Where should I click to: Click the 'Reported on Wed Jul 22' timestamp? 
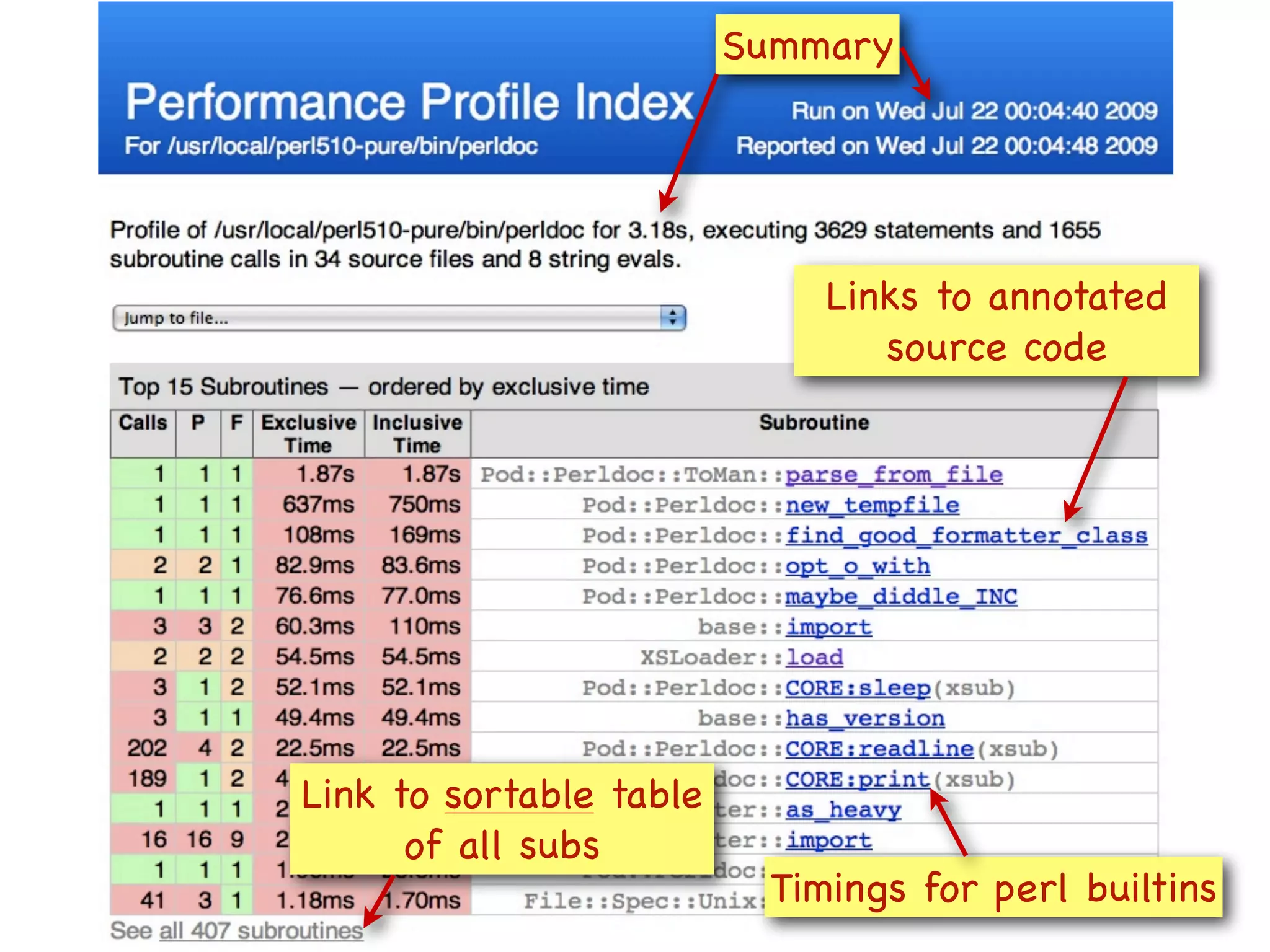(947, 146)
